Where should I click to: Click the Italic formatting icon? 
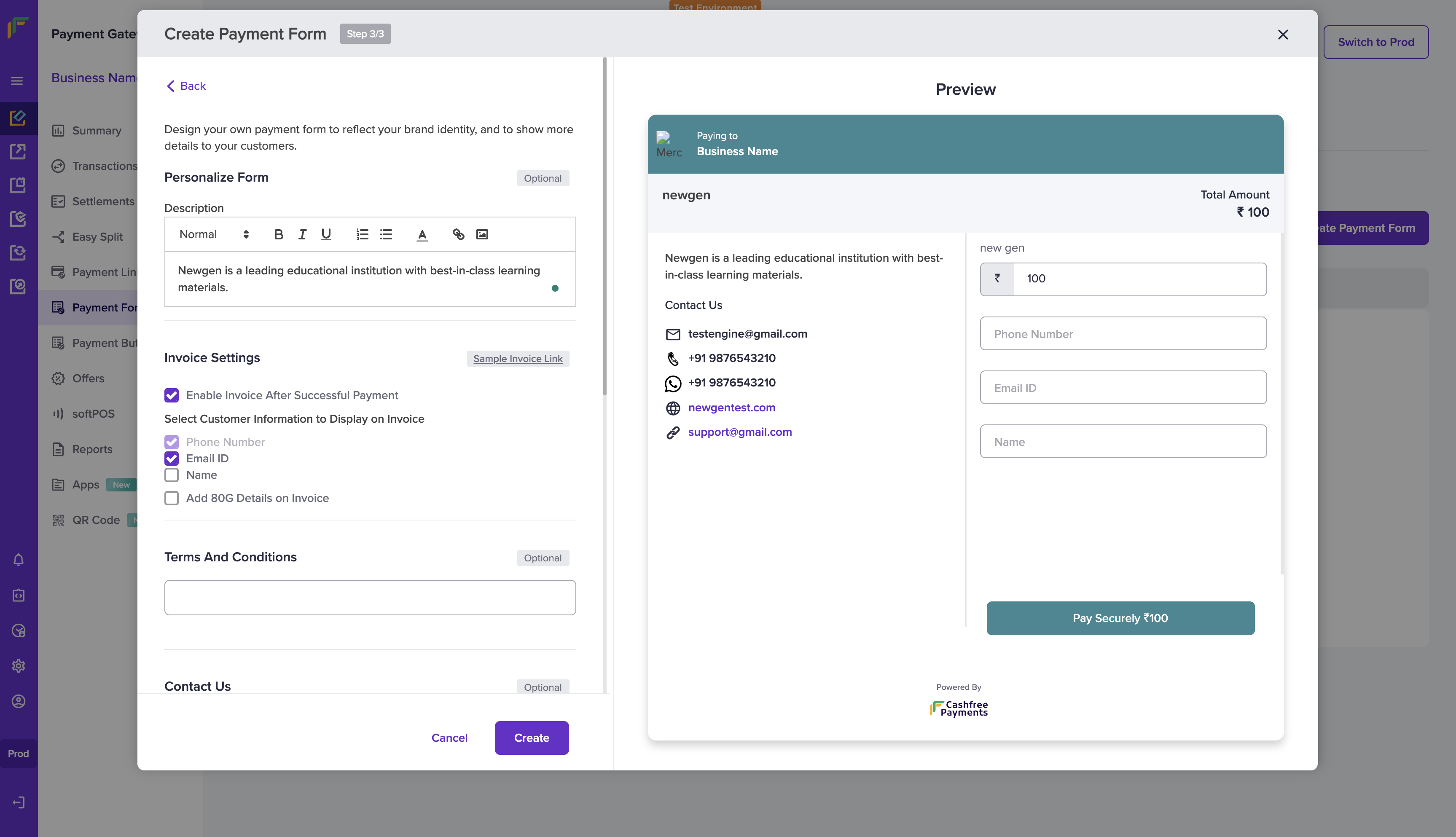coord(302,235)
